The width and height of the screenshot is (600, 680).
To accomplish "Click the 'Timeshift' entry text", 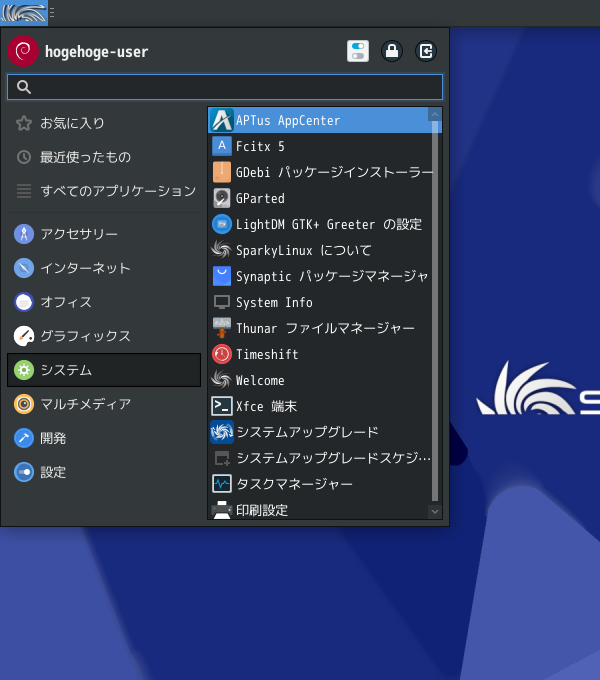I will (x=267, y=354).
